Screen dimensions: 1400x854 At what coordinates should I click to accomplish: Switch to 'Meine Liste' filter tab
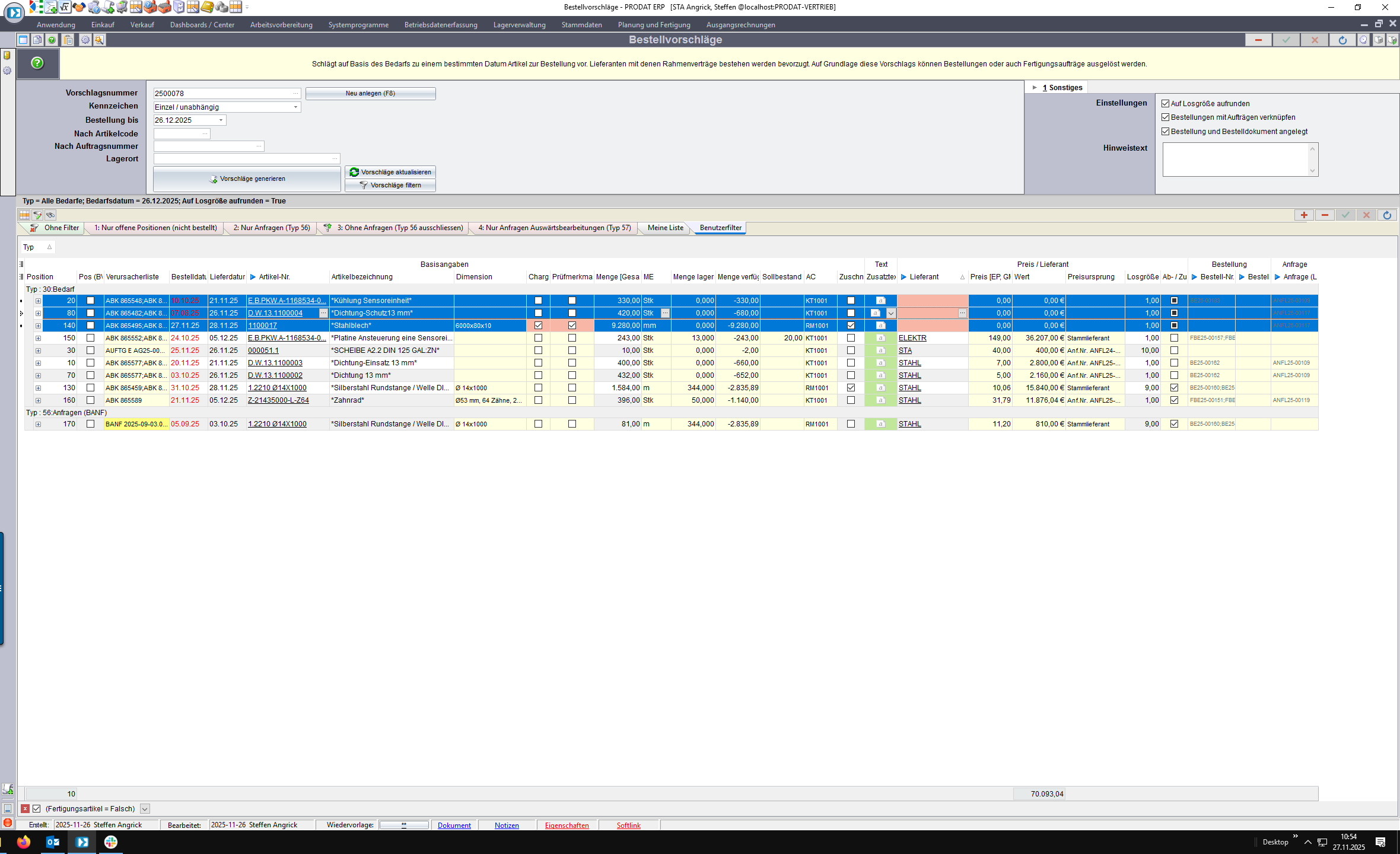click(x=665, y=228)
